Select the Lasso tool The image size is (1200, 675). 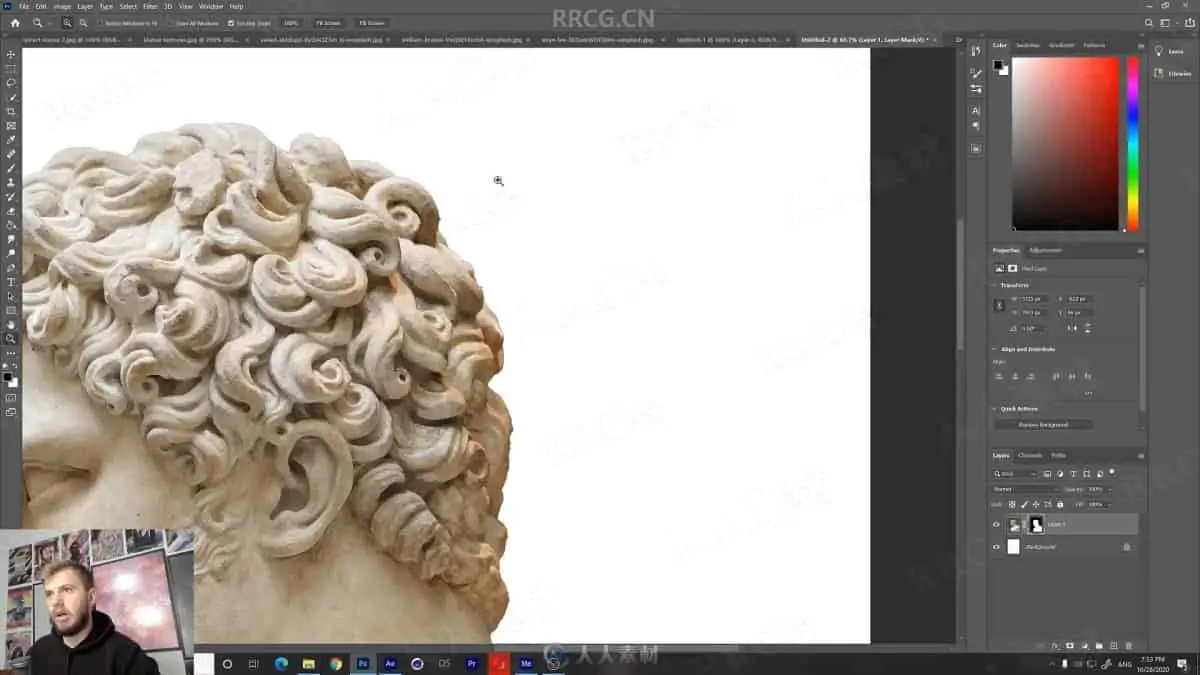coord(11,83)
